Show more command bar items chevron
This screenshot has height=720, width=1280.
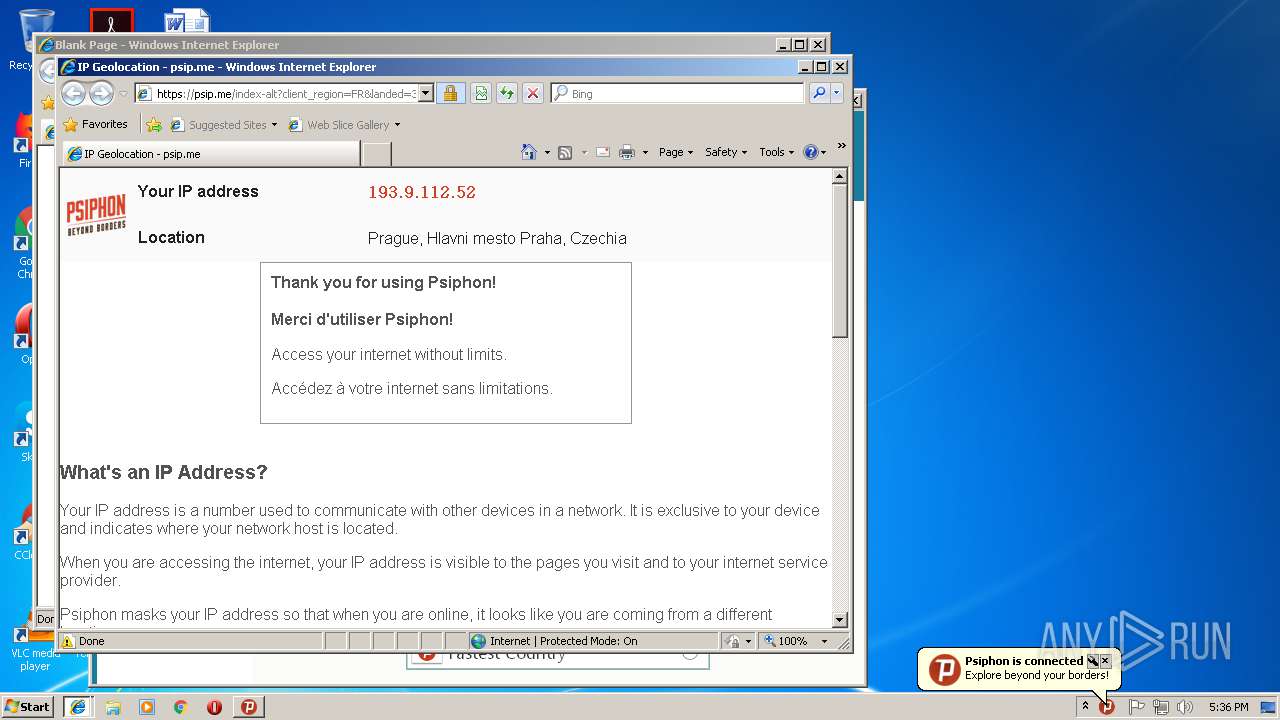pos(841,146)
